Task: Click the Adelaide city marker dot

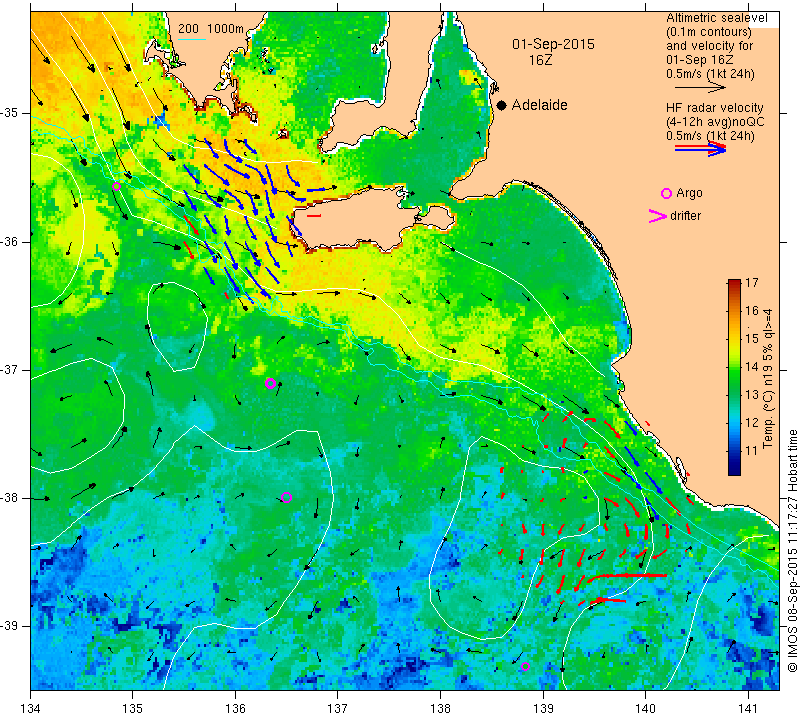Action: click(502, 105)
